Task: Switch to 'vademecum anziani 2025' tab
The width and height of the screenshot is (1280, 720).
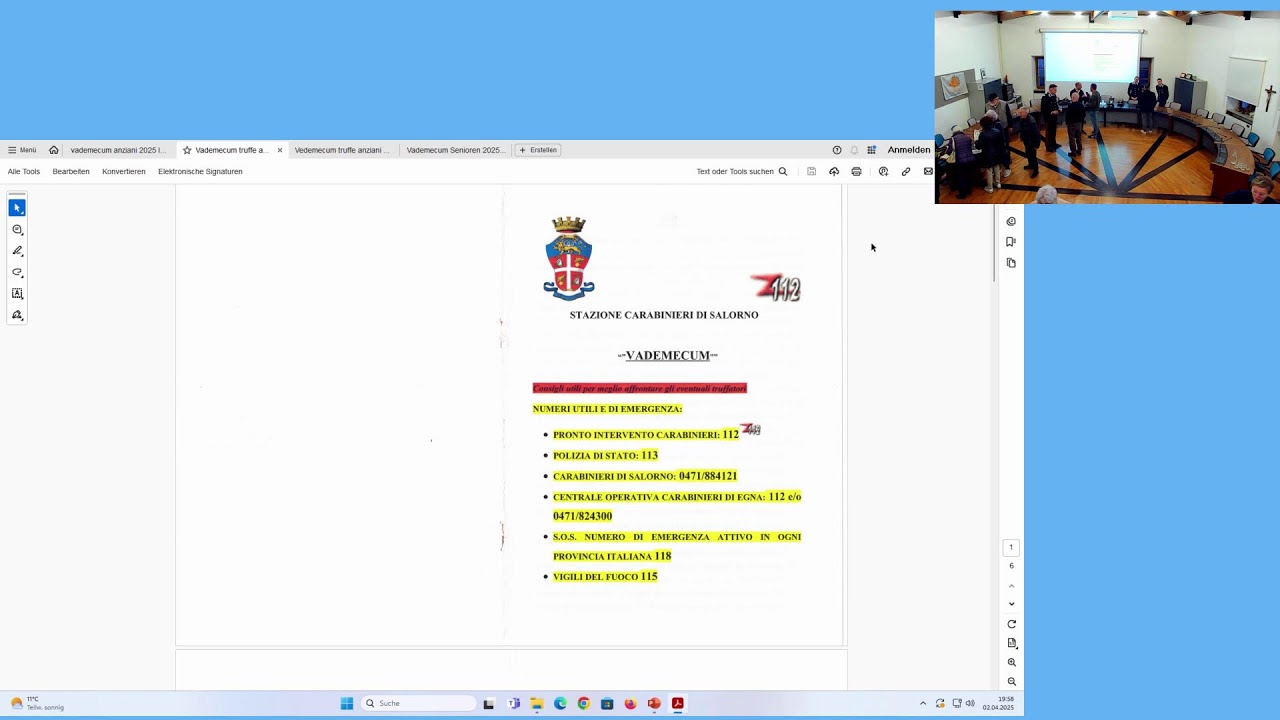Action: [x=118, y=150]
